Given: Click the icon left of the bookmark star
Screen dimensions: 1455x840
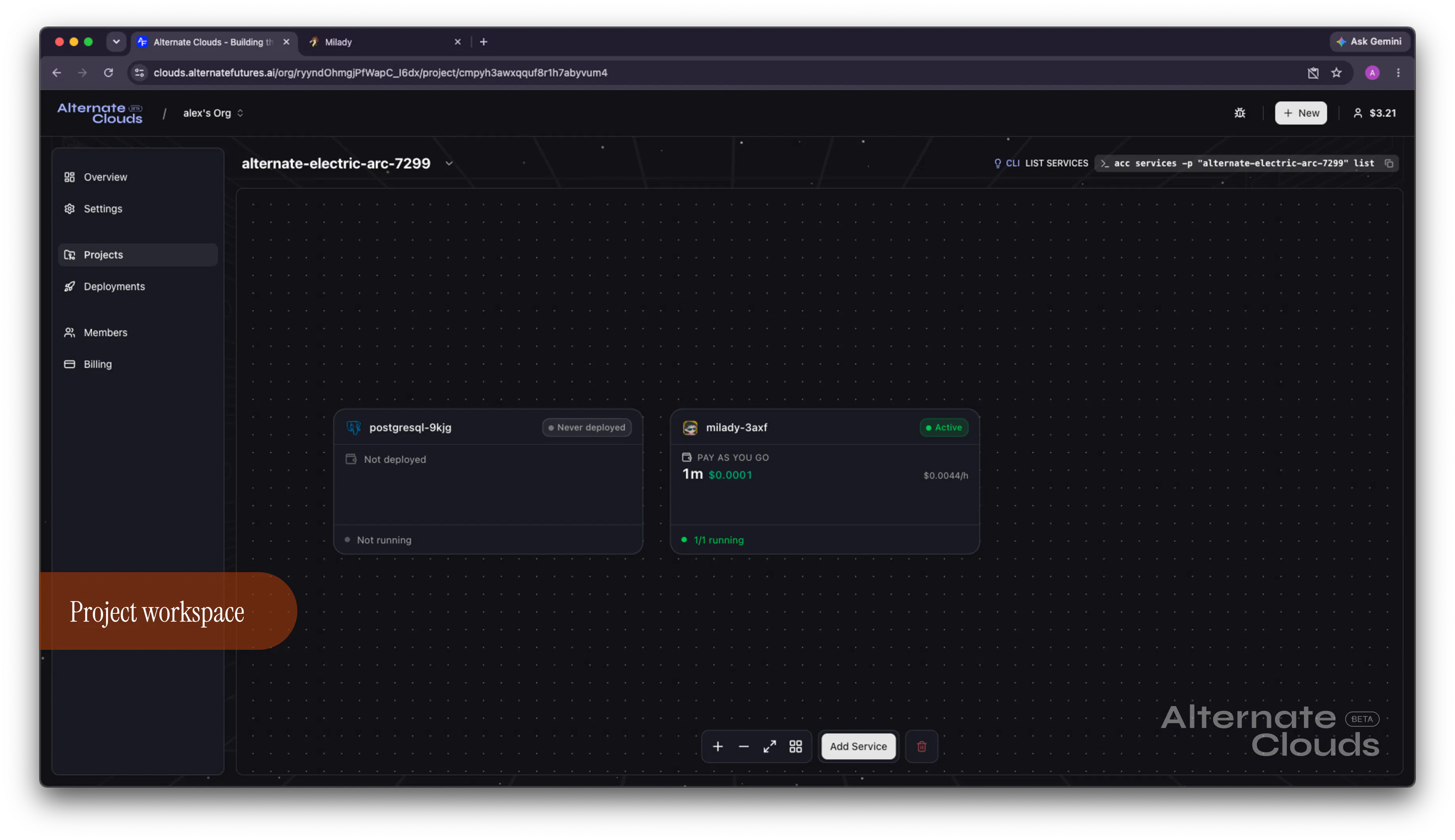Looking at the screenshot, I should click(1313, 73).
